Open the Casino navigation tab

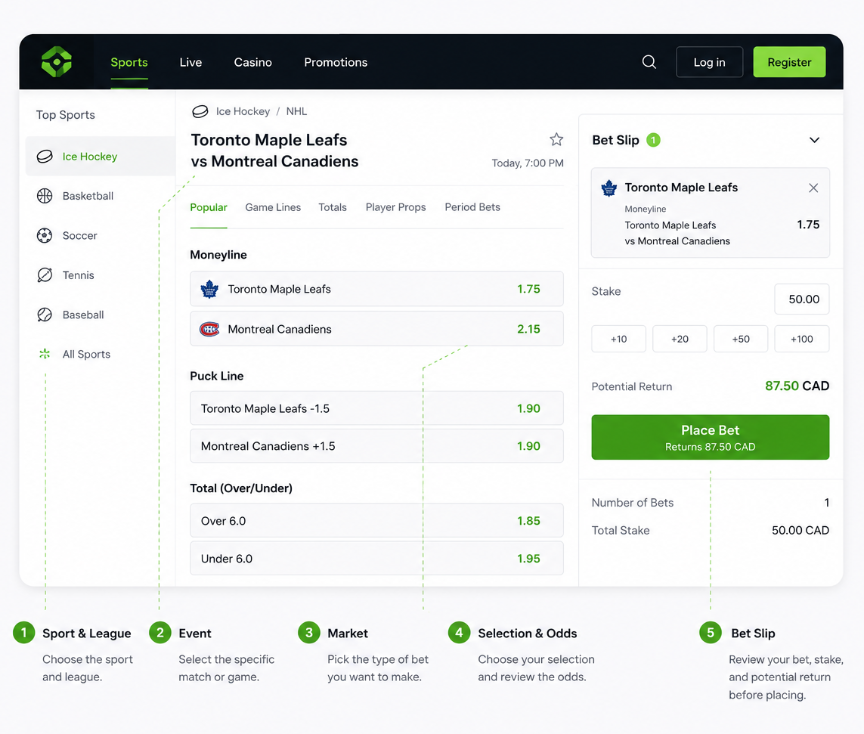pos(253,62)
